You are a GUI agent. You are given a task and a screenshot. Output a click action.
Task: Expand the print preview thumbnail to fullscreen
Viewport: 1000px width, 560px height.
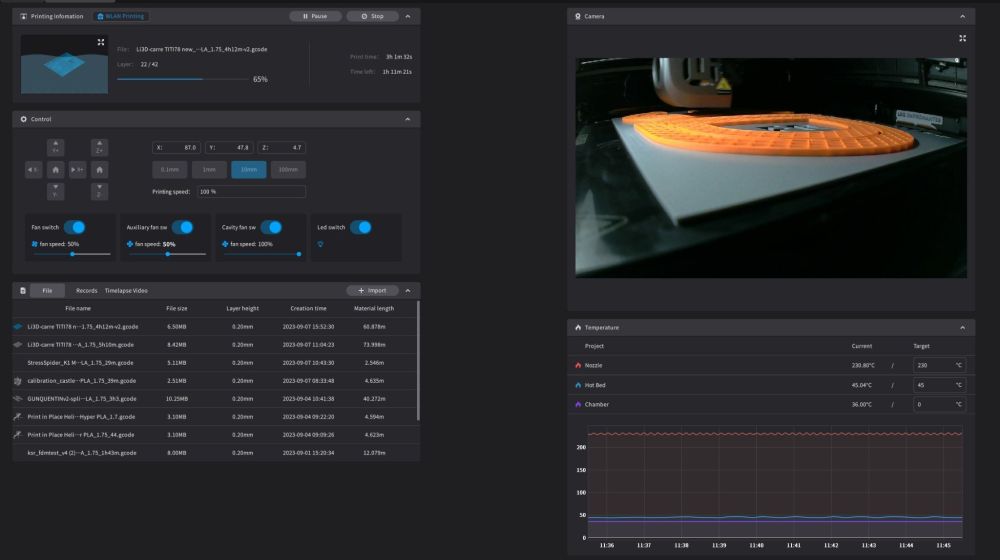point(101,42)
